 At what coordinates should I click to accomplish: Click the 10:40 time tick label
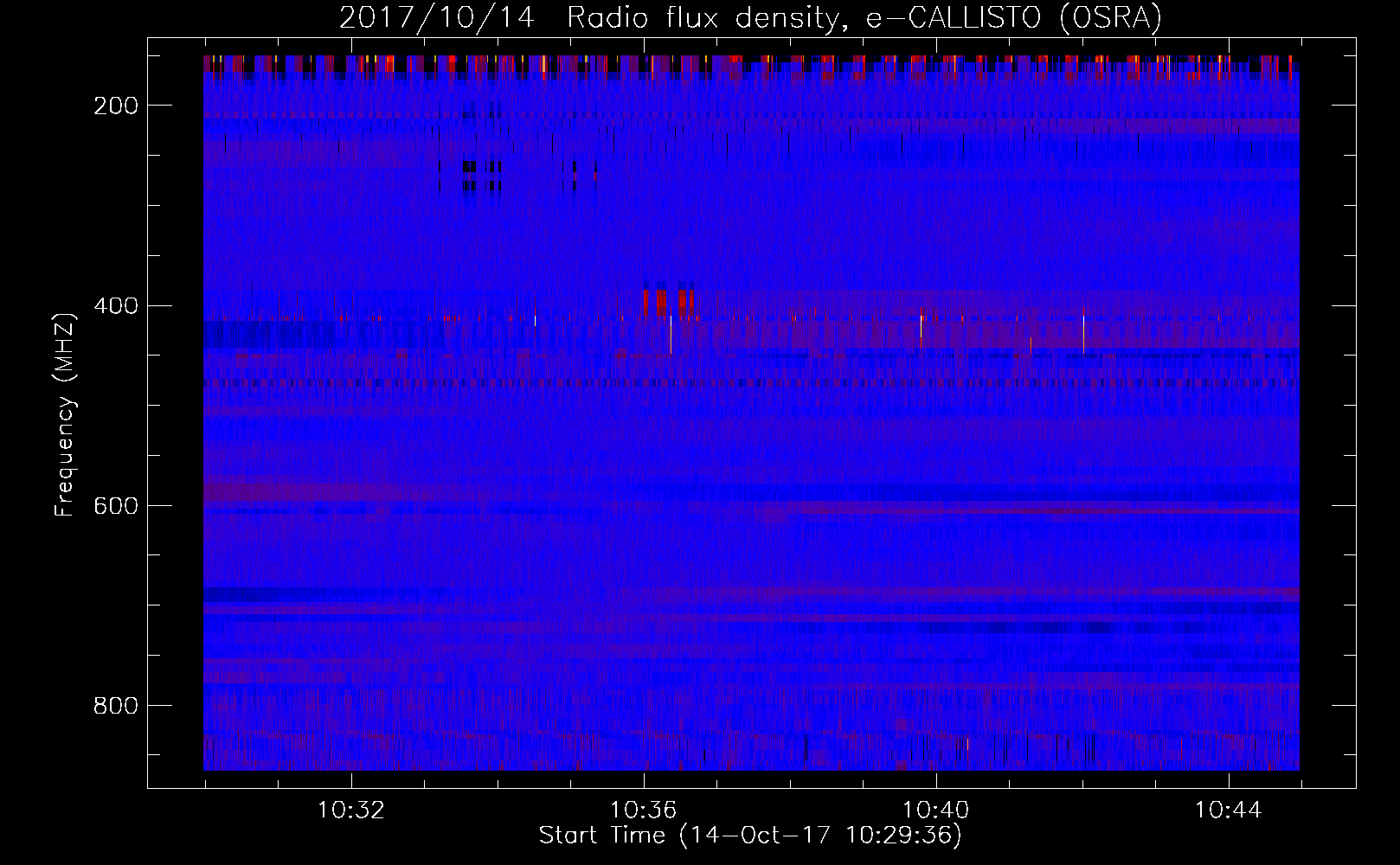[x=935, y=811]
